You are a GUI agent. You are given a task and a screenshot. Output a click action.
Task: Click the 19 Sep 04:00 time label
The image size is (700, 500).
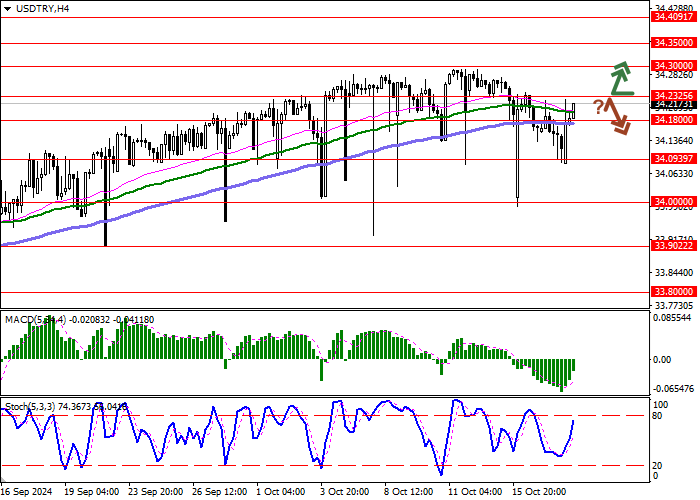[92, 492]
